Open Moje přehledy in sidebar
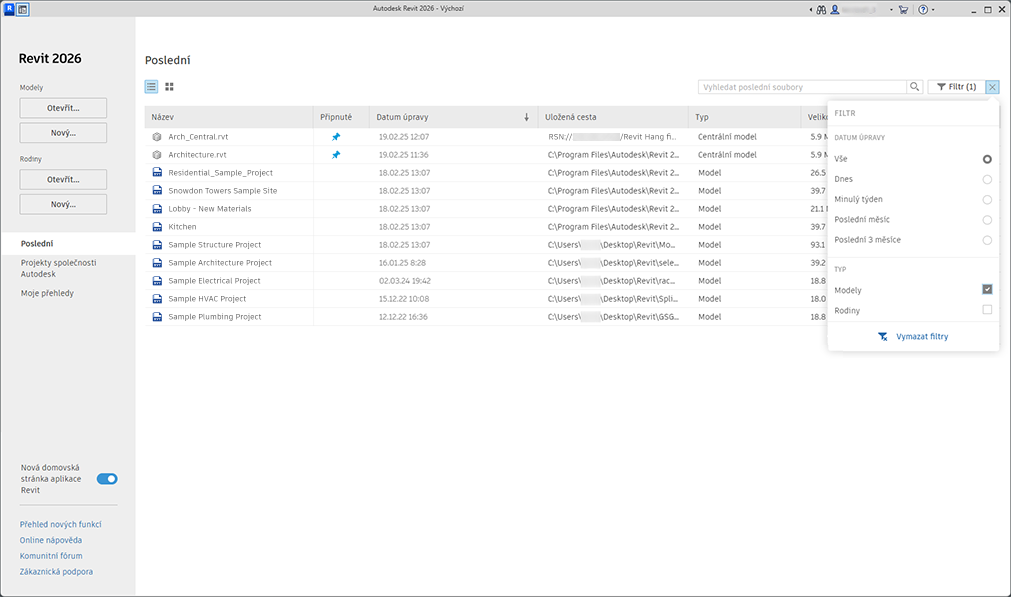Viewport: 1011px width, 597px height. [47, 293]
